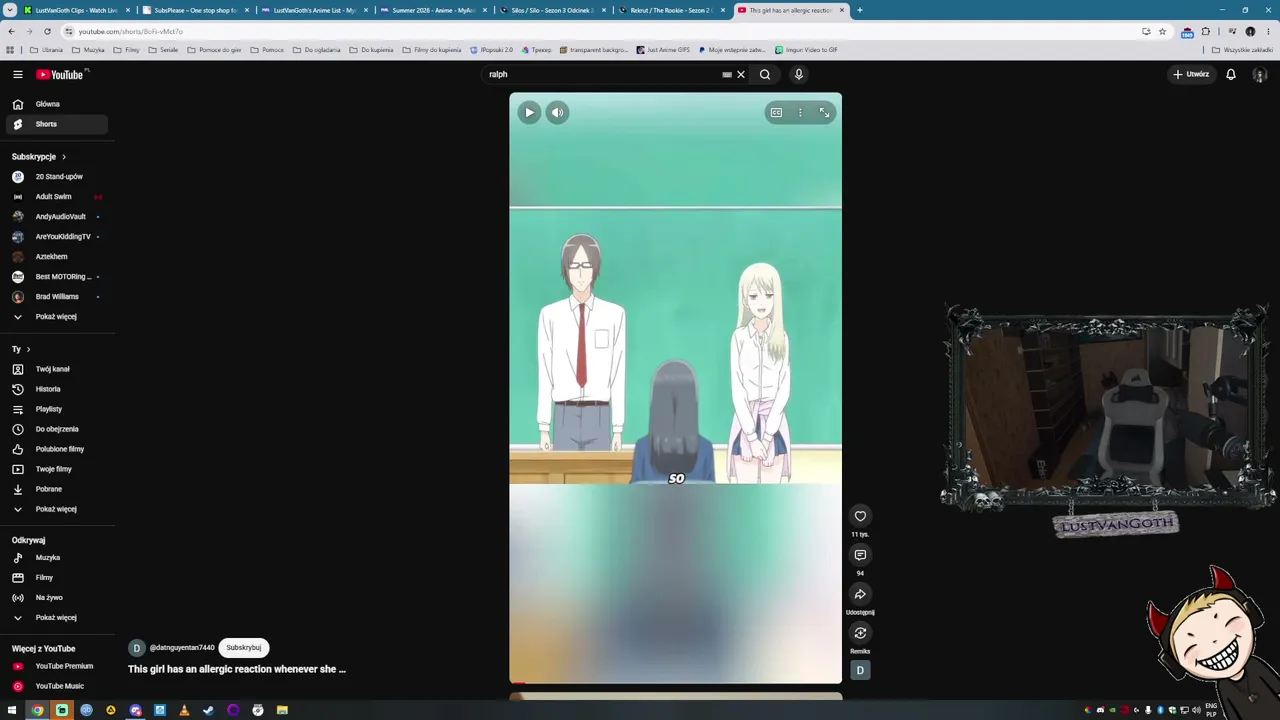Expand Pokaż więcej under Pobrane
Image resolution: width=1280 pixels, height=720 pixels.
tap(57, 509)
